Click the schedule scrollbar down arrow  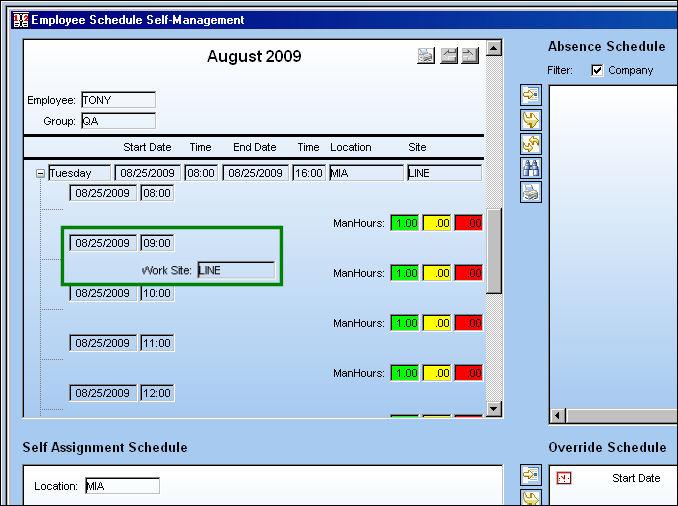[494, 409]
